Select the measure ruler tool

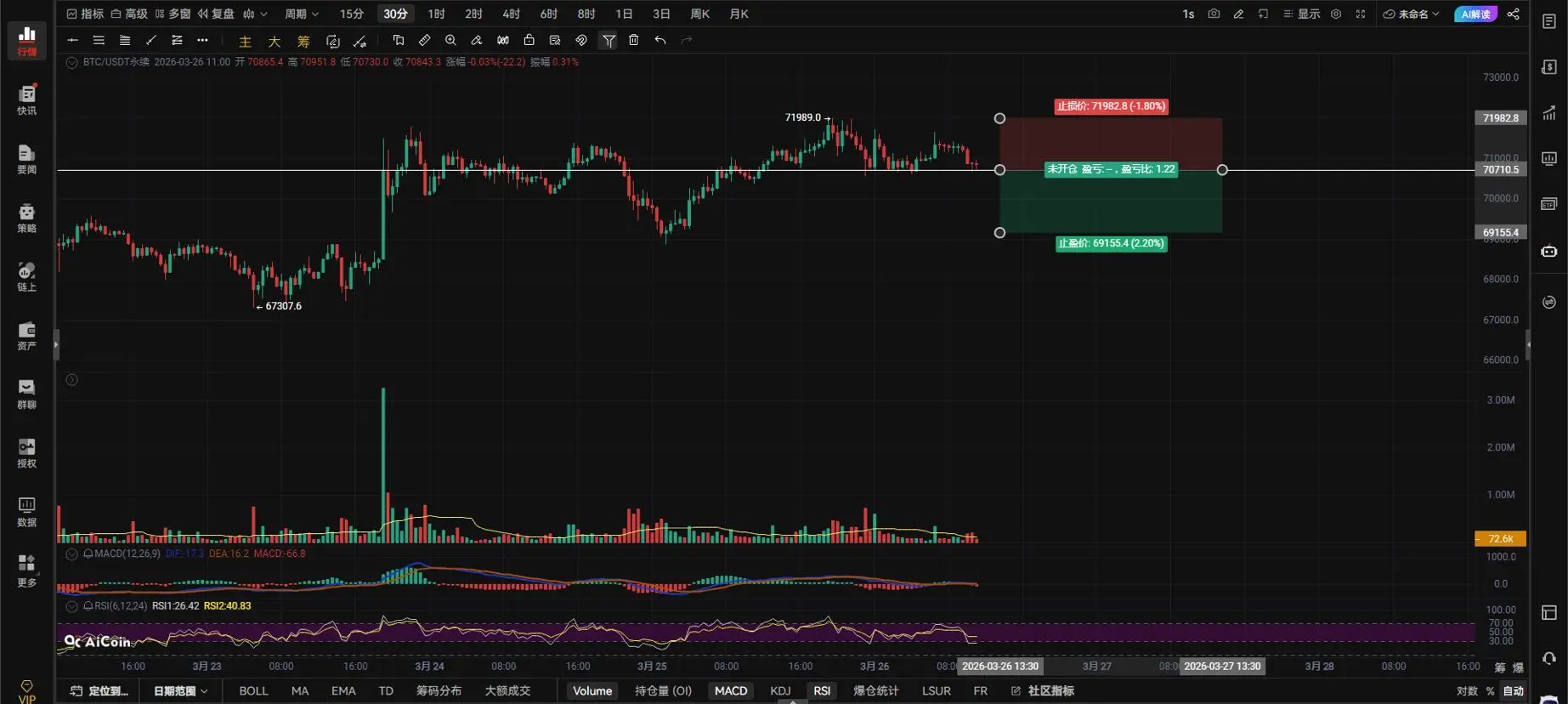click(424, 40)
